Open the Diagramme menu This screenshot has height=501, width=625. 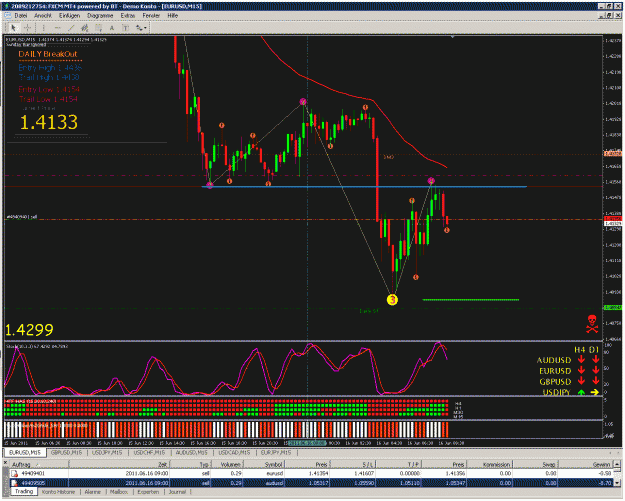point(100,16)
